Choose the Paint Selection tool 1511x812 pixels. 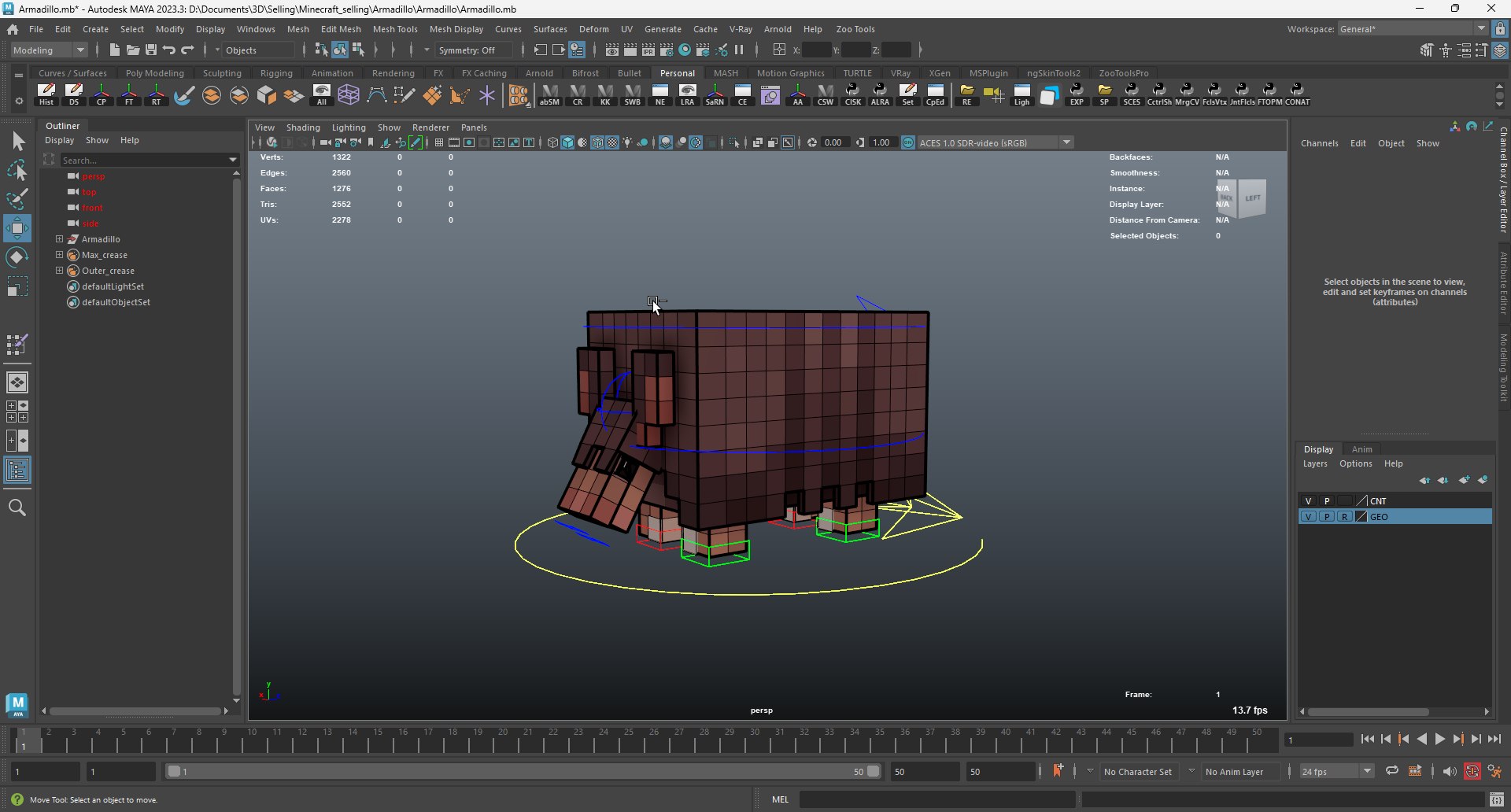[17, 200]
